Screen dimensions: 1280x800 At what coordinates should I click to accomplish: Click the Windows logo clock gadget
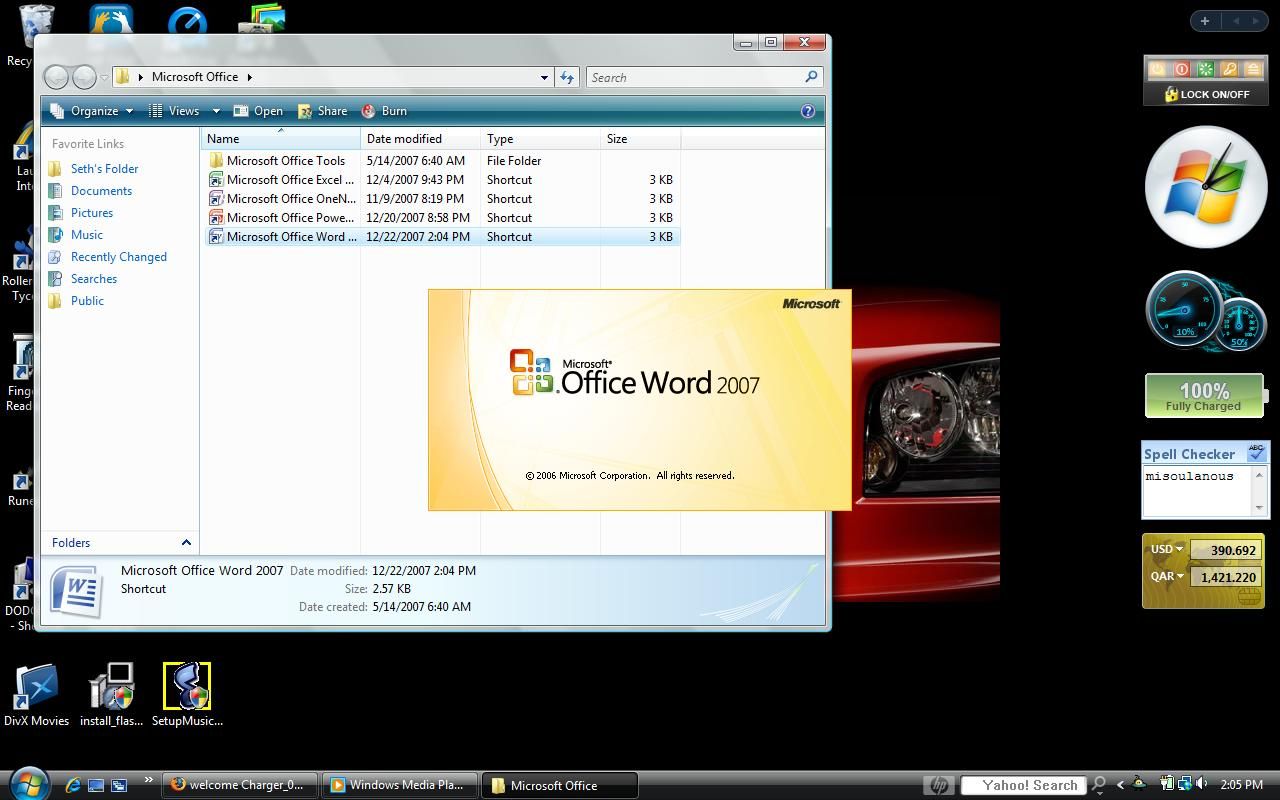(x=1205, y=186)
